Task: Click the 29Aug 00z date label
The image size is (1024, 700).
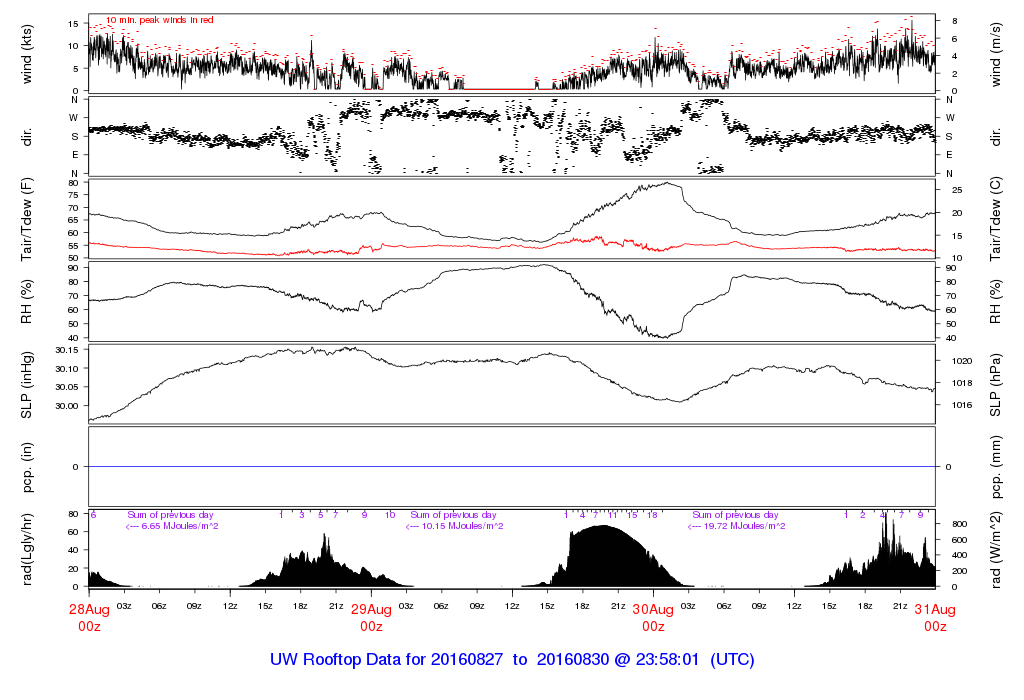Action: tap(371, 617)
